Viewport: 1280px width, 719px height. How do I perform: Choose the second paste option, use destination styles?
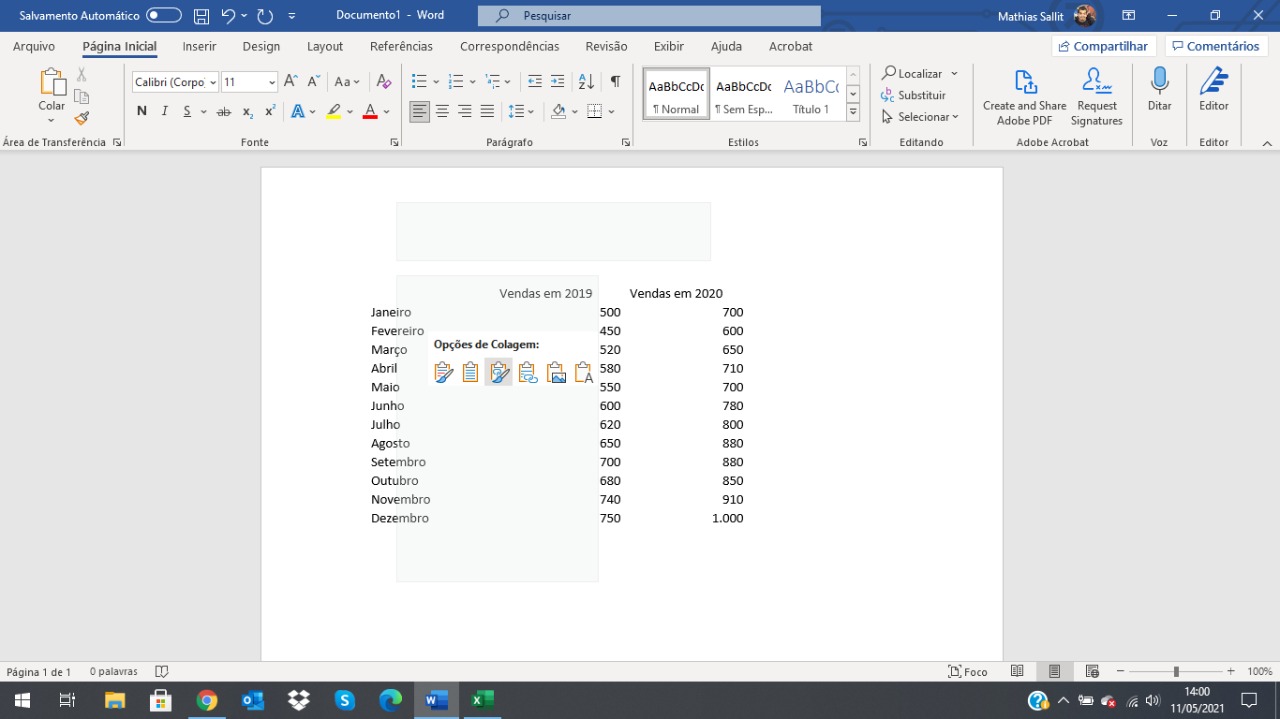(470, 373)
